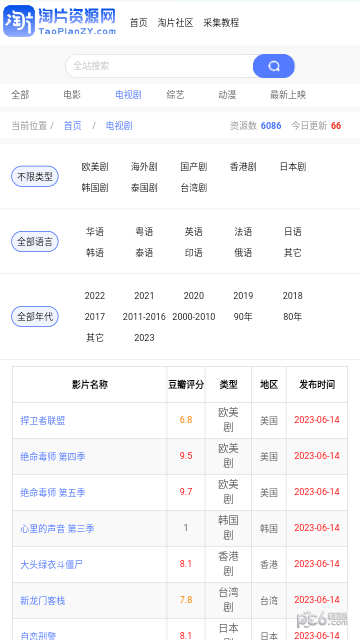Filter by 台湾剧 type
This screenshot has height=640, width=360.
(x=194, y=188)
